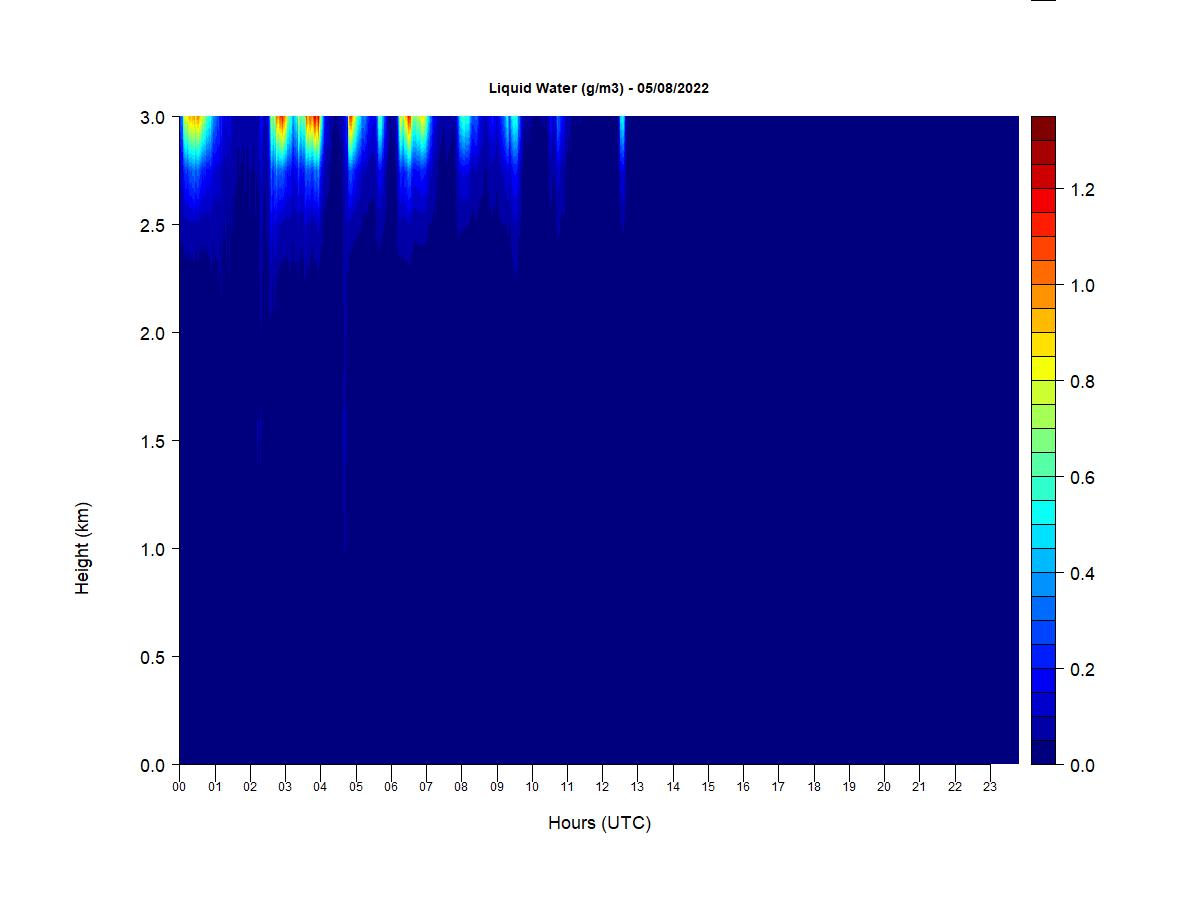Click hour label 20 on the x-axis
1200x900 pixels.
pos(884,787)
